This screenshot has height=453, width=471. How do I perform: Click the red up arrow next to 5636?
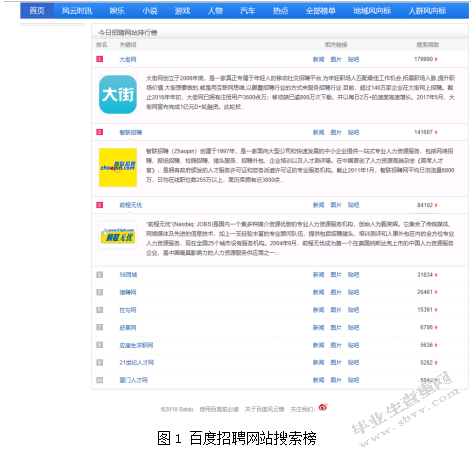pyautogui.click(x=436, y=345)
